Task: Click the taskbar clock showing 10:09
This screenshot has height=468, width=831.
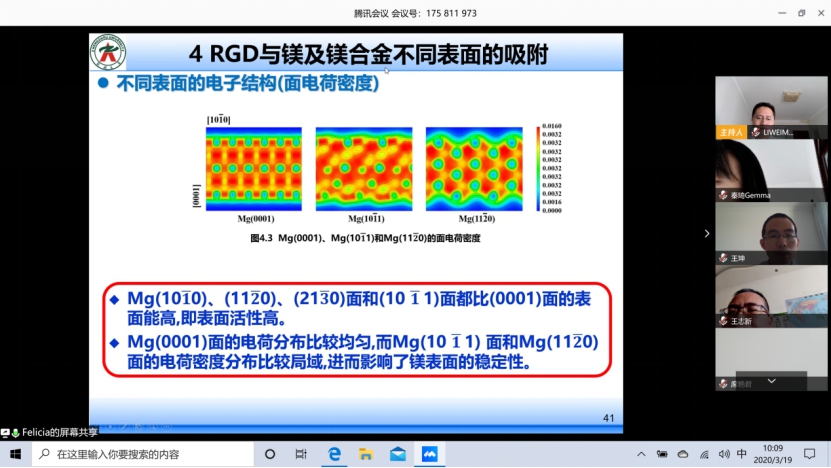Action: point(774,454)
